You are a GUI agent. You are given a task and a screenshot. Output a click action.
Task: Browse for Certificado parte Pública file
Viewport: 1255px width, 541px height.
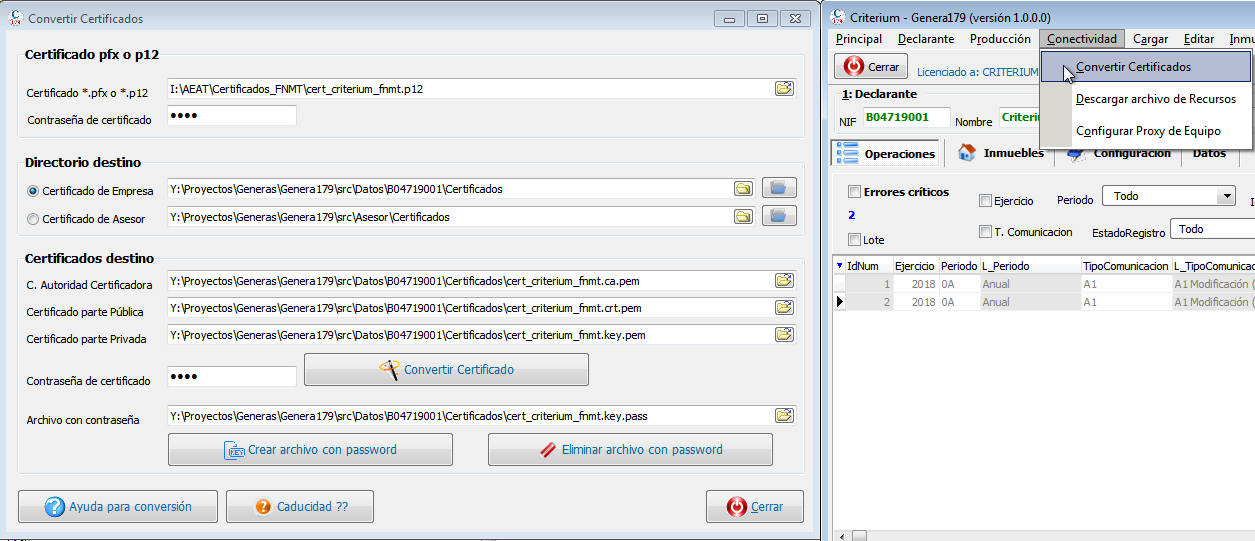pyautogui.click(x=784, y=308)
